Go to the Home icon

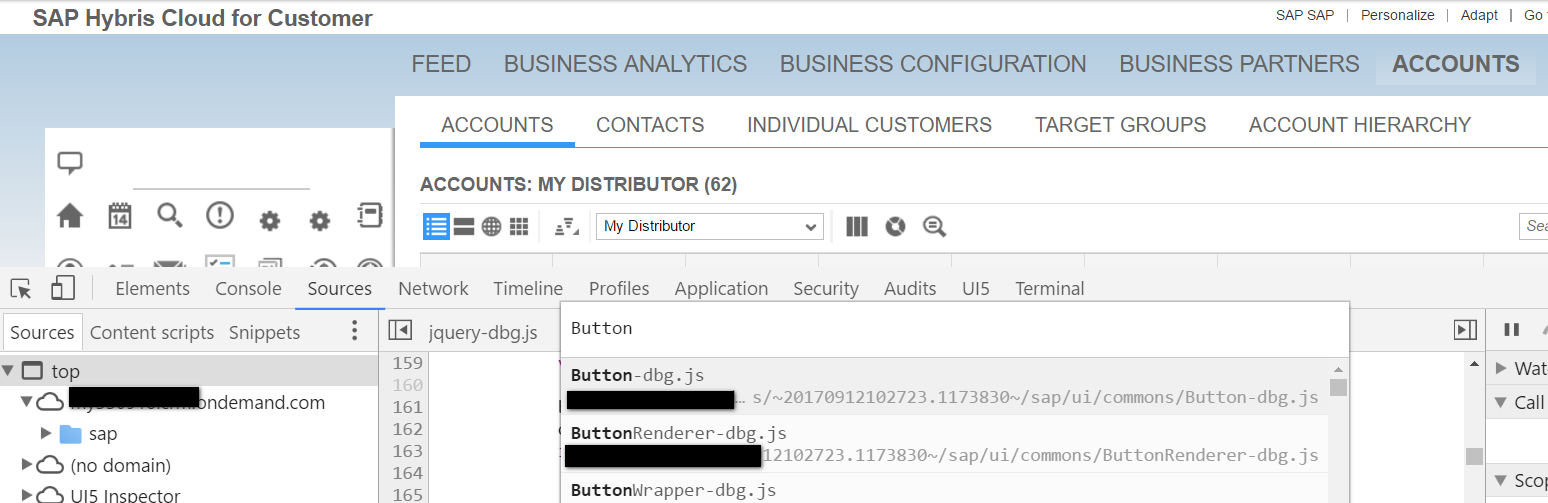pyautogui.click(x=70, y=216)
